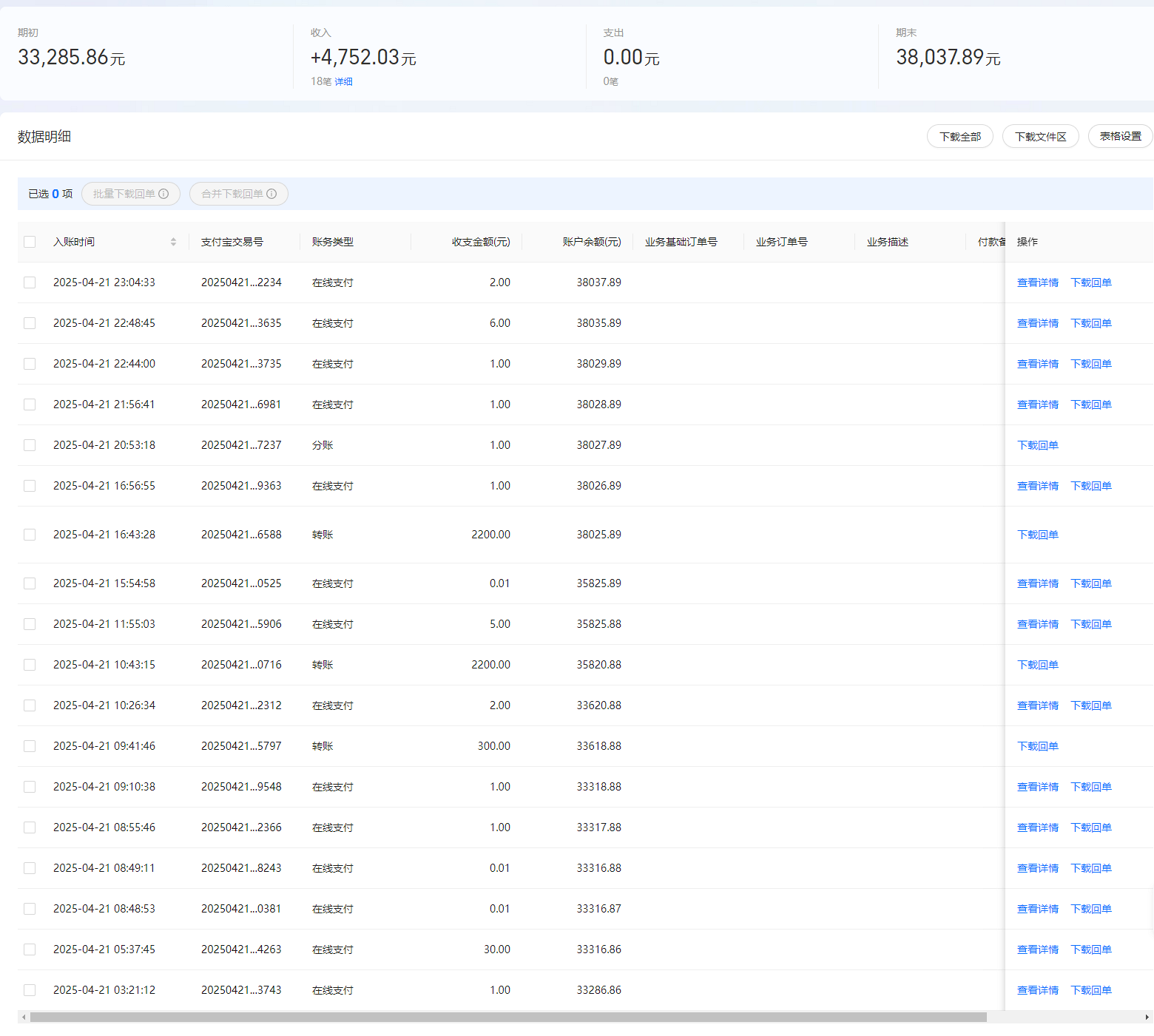
Task: Click 收入 total +4,752.03元
Action: [363, 57]
